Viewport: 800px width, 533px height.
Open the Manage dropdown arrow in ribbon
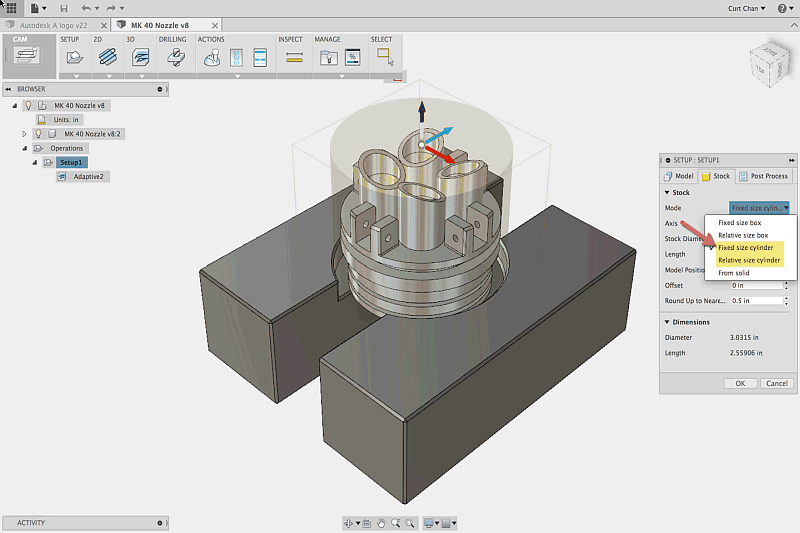click(342, 76)
